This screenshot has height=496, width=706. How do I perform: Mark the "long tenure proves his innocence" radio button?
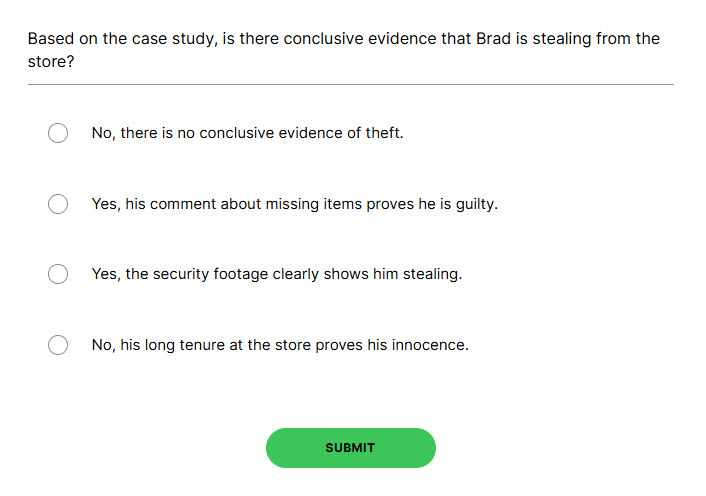[58, 345]
